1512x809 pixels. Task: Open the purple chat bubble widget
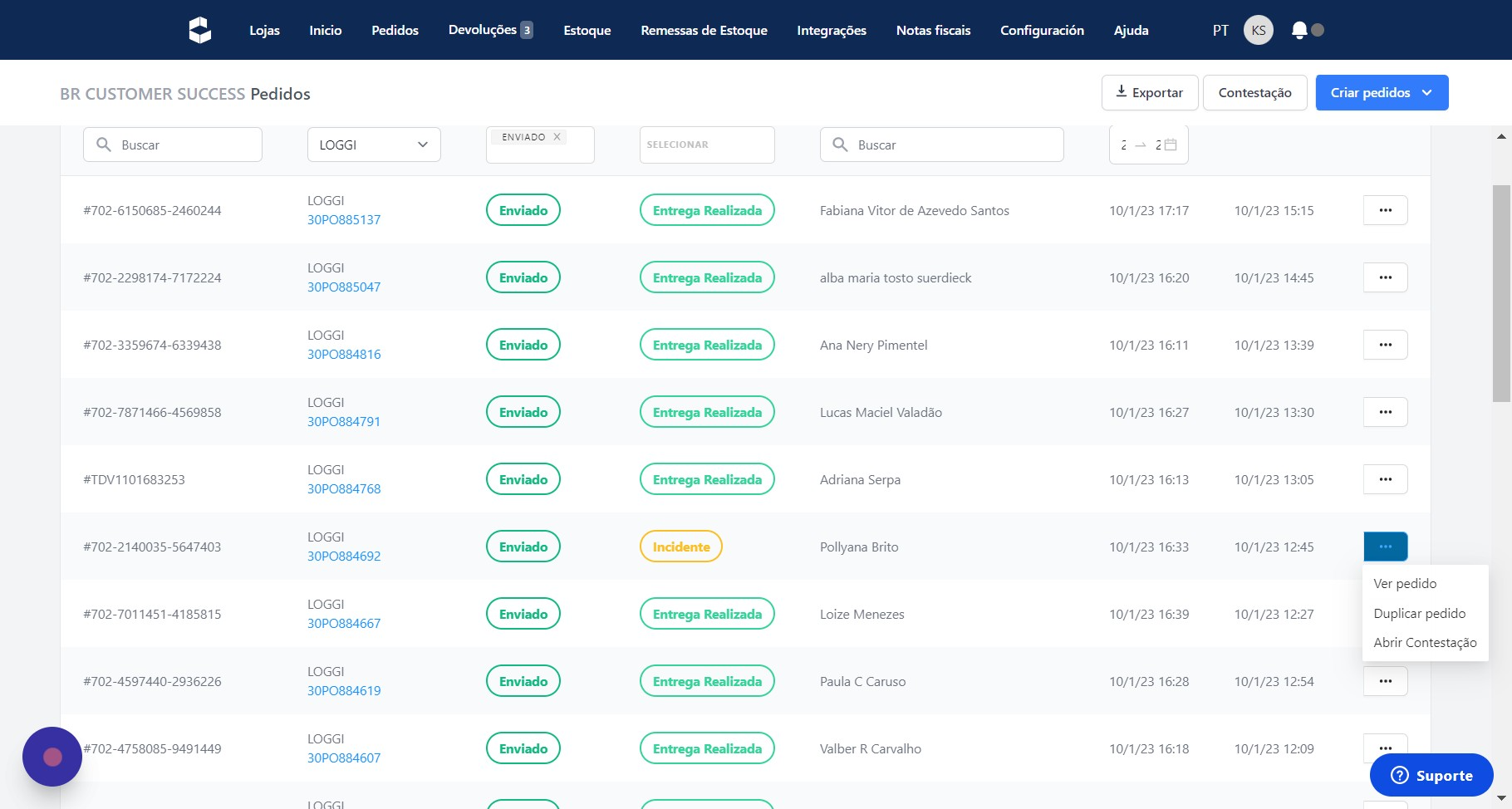pos(52,757)
